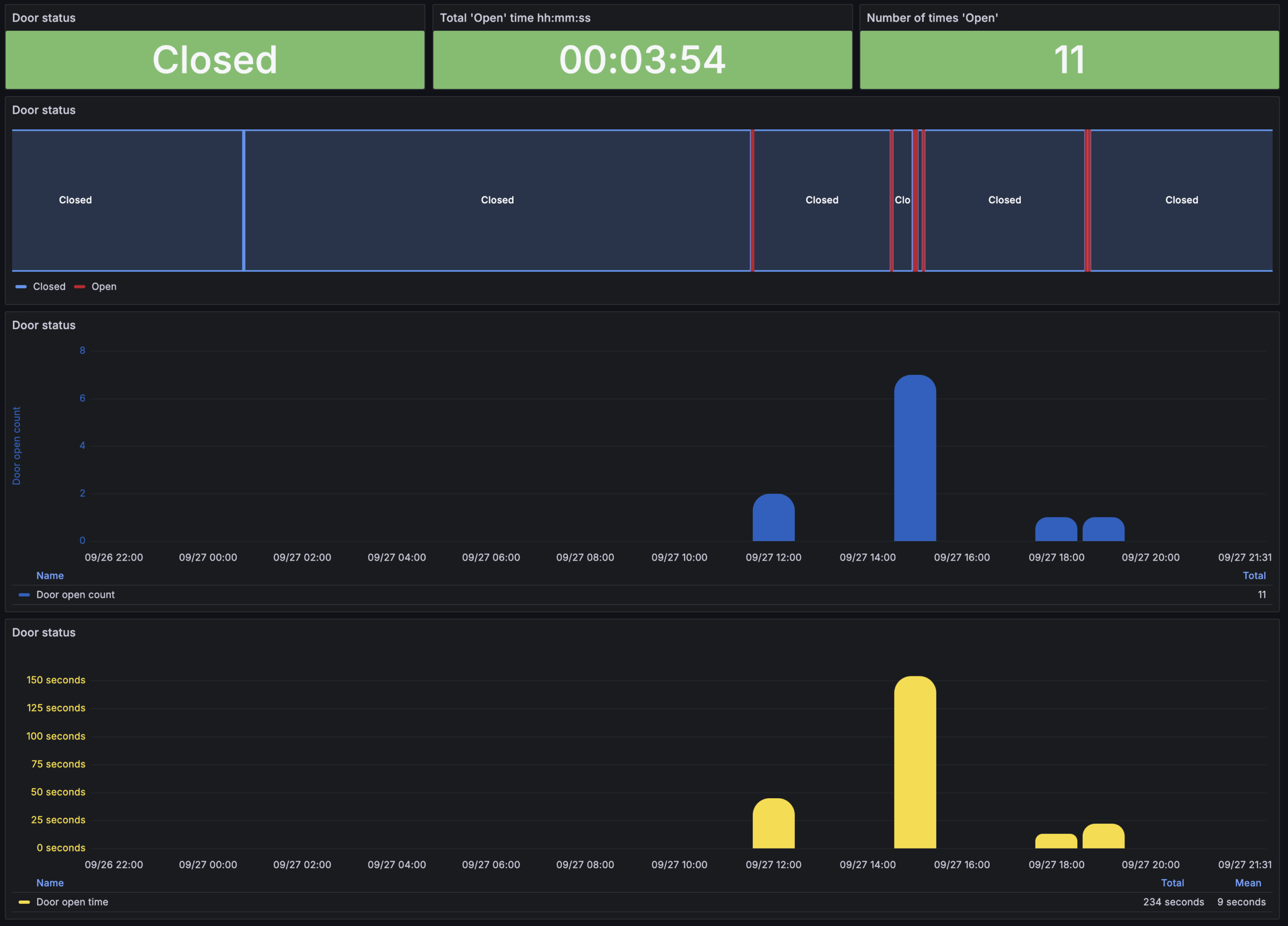Click the widest Closed segment in timeline
Screen dimensions: 1288x926
pyautogui.click(x=497, y=200)
